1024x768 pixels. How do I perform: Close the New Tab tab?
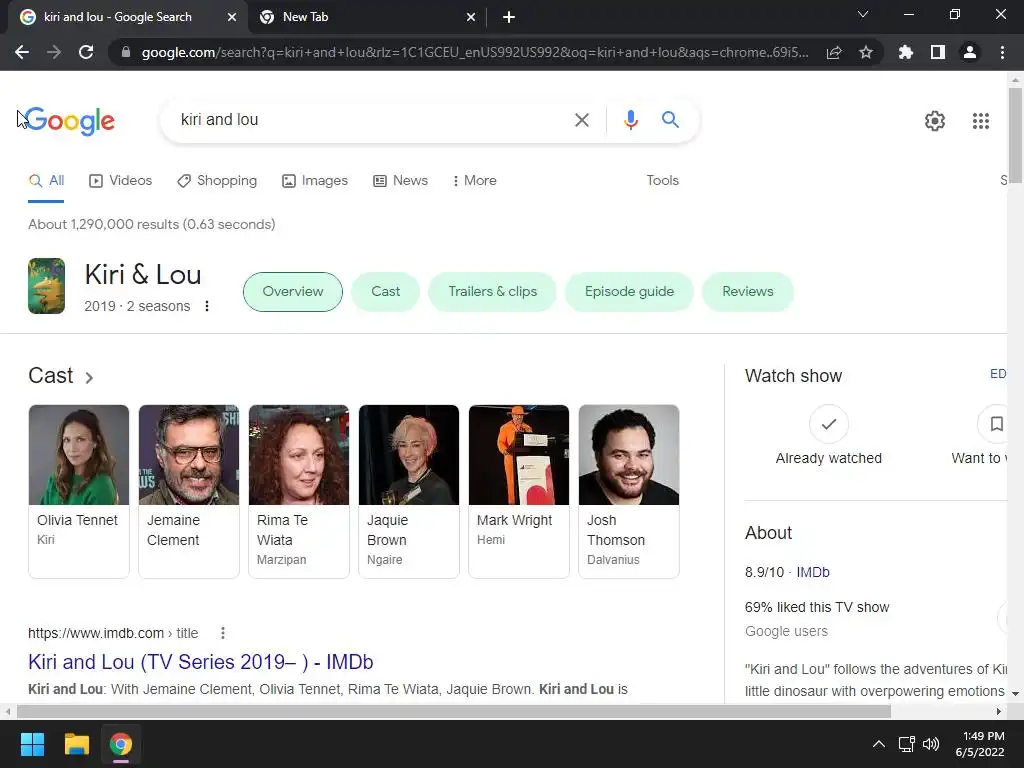tap(471, 17)
